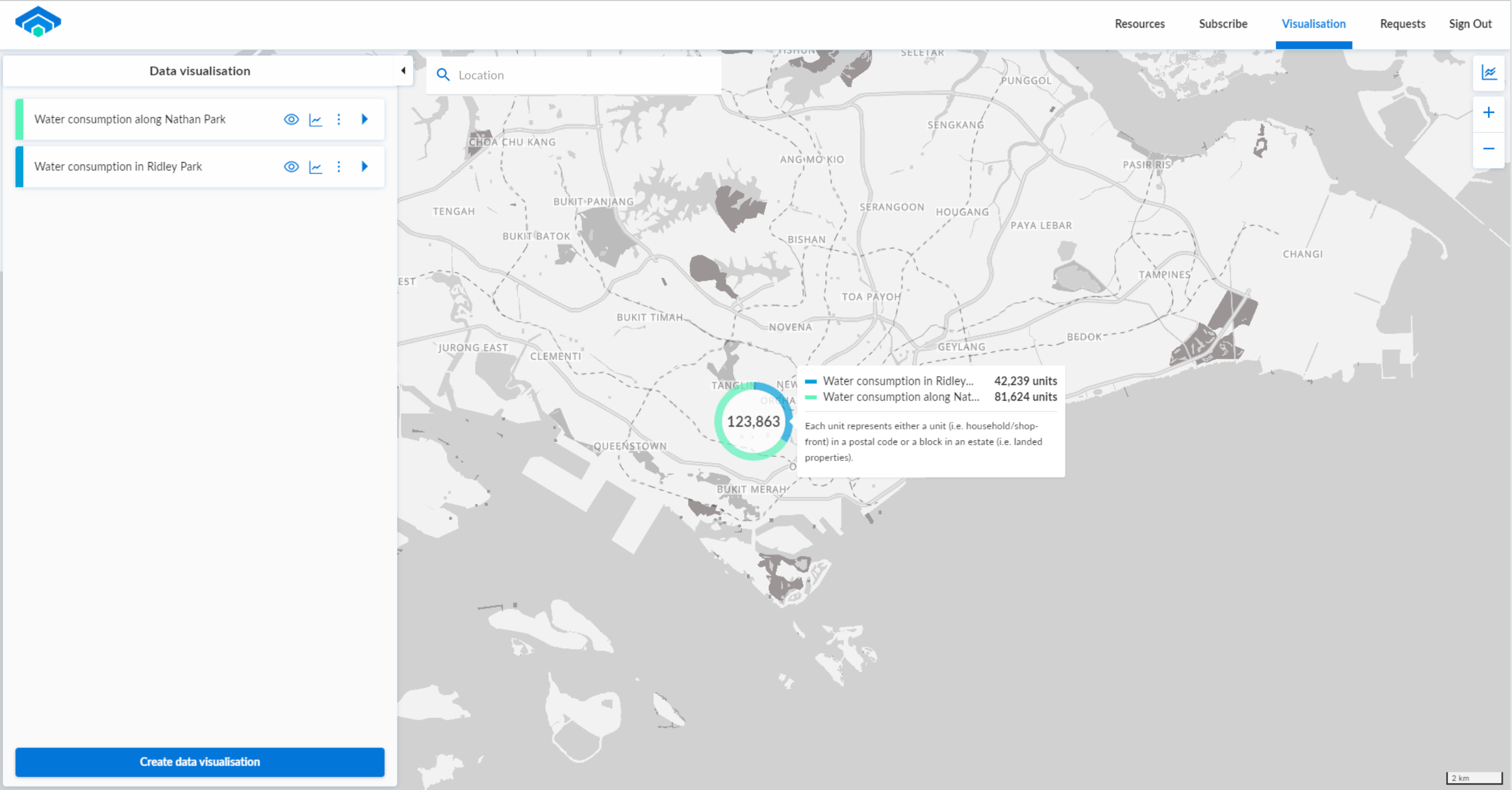Select the Visualisation tab
Screen dimensions: 1512x790
click(x=1314, y=24)
